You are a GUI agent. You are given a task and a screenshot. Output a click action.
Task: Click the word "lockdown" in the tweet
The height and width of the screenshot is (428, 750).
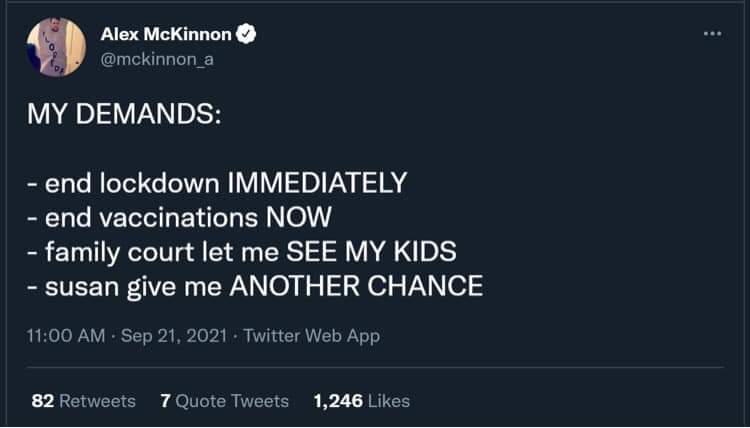159,183
